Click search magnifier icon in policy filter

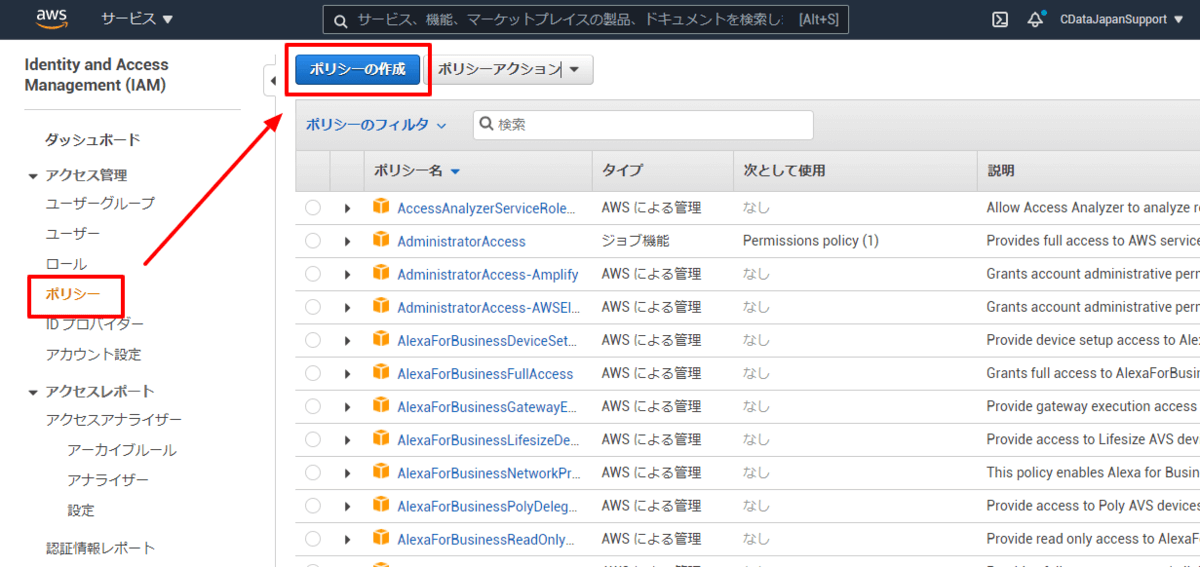click(x=486, y=125)
